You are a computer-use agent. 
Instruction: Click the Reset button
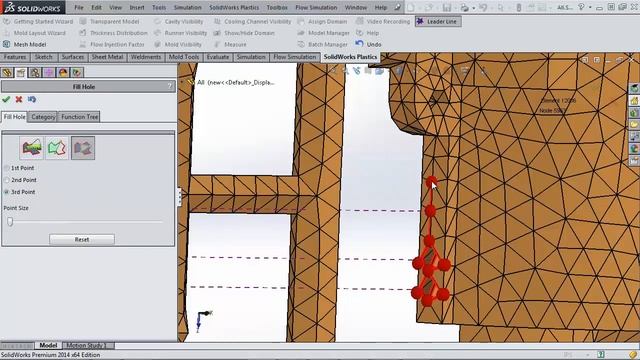coord(82,239)
